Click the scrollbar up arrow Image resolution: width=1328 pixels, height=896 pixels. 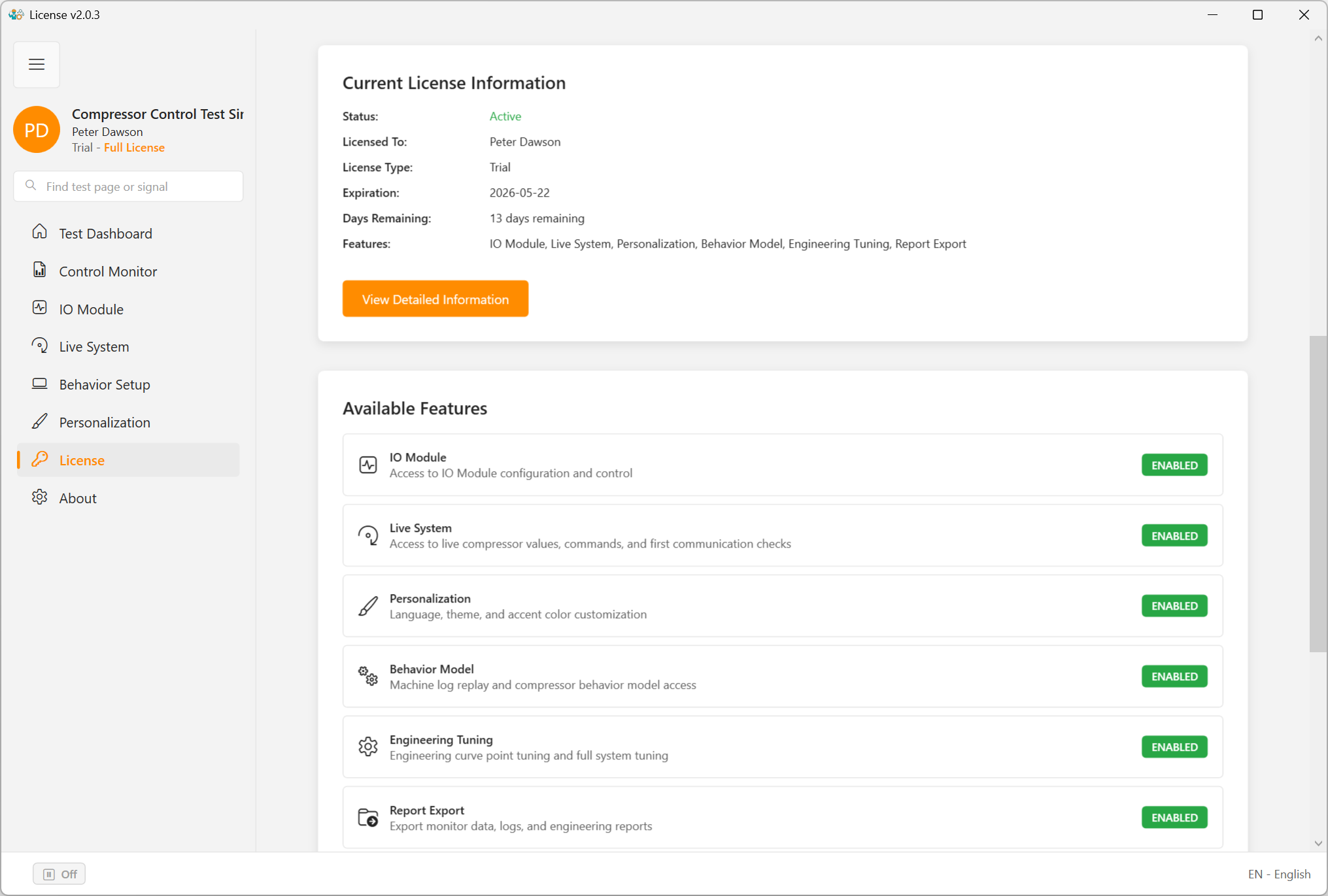1318,39
